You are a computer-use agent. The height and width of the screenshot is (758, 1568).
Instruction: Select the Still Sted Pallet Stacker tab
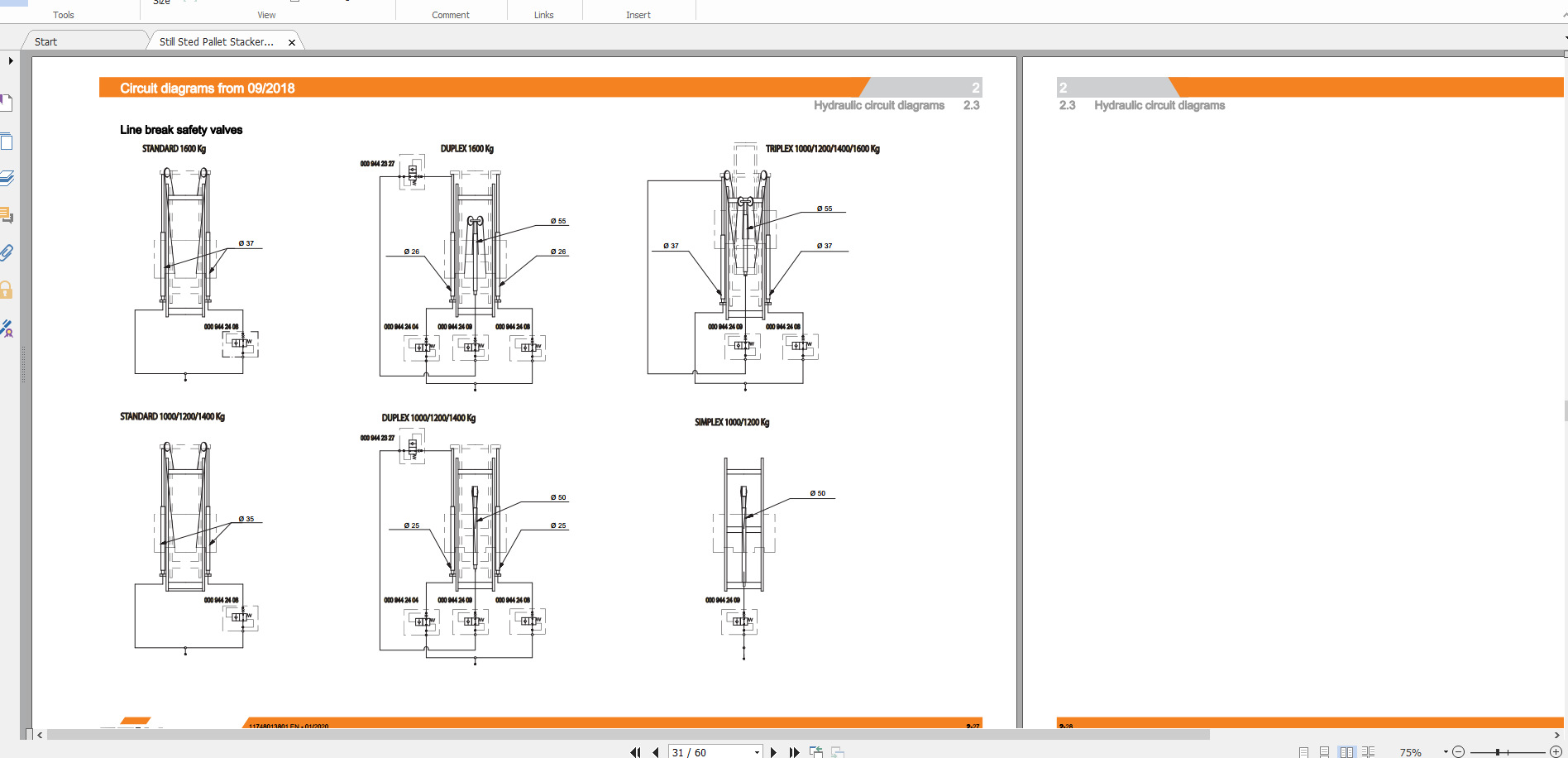pyautogui.click(x=217, y=41)
